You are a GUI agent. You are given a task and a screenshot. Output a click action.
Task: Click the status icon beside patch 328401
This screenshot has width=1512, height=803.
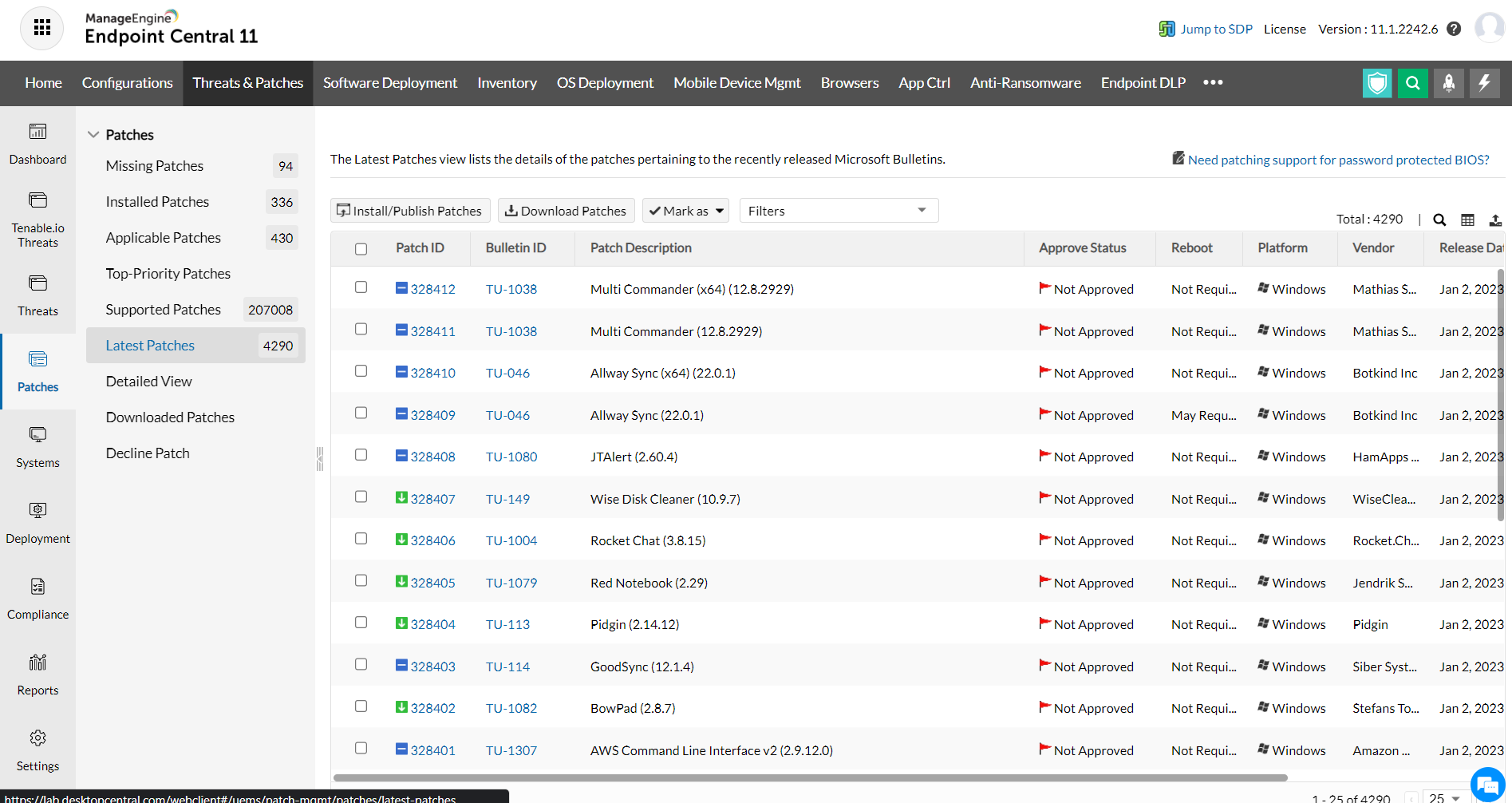tap(402, 750)
